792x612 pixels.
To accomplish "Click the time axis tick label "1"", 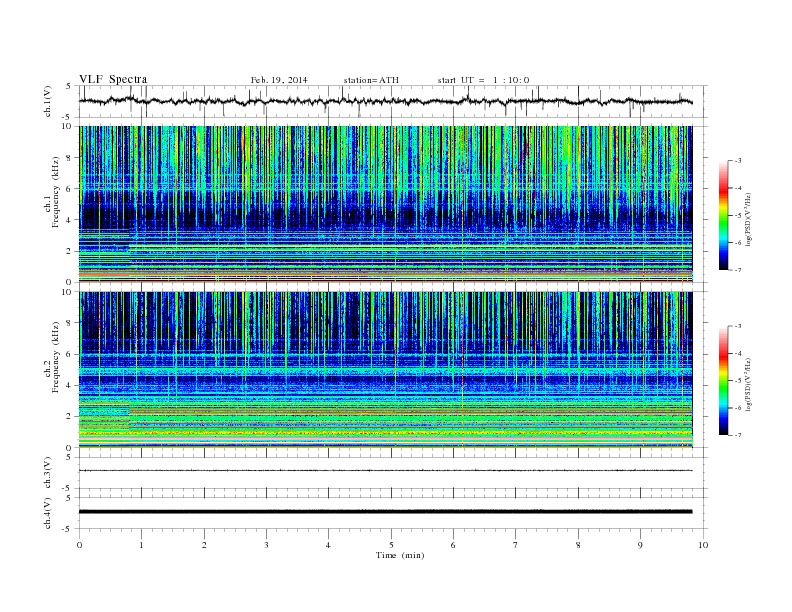I will click(142, 545).
